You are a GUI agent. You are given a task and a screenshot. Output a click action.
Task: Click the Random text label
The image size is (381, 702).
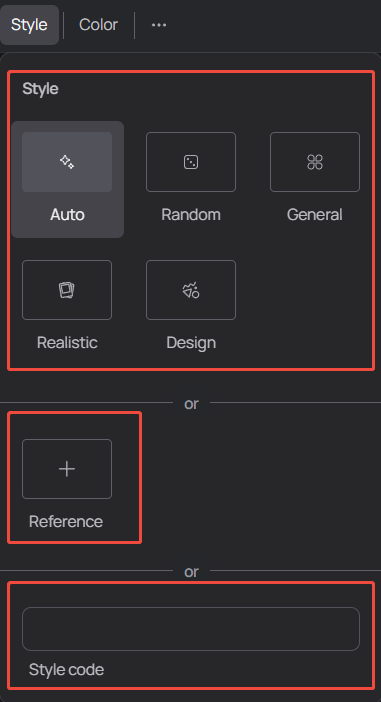coord(191,214)
